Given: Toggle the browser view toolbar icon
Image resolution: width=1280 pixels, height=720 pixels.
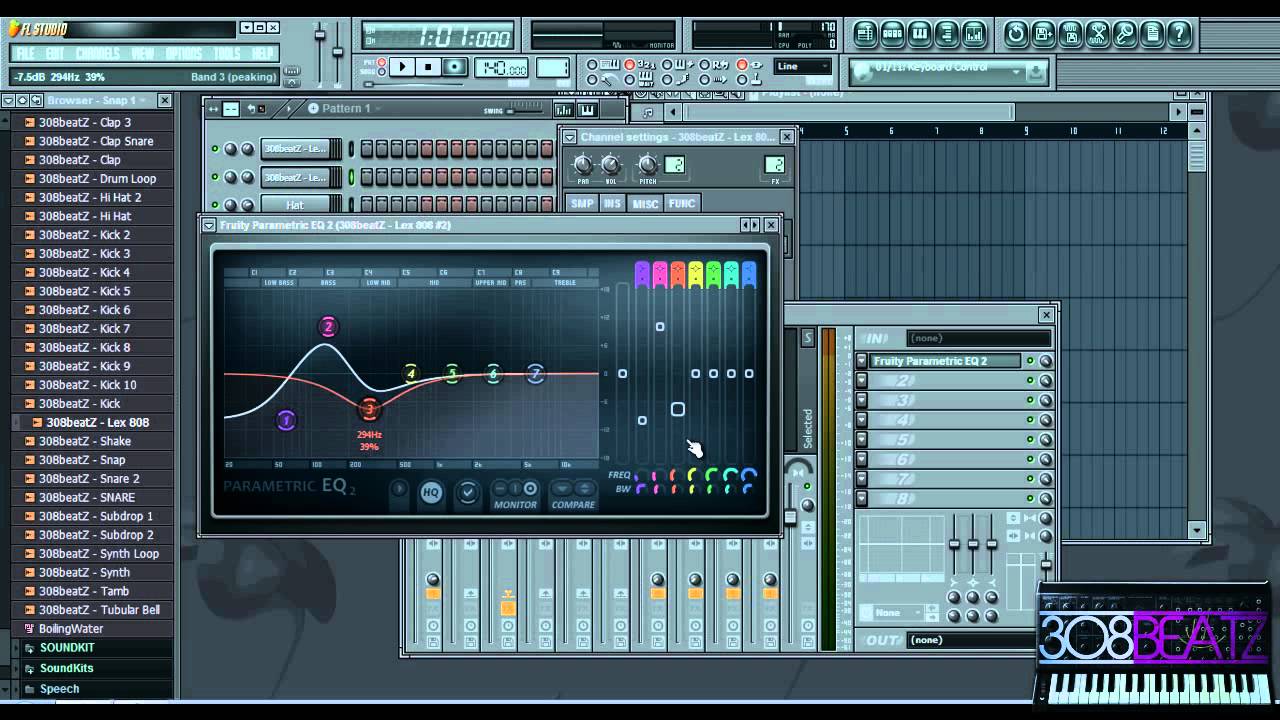Looking at the screenshot, I should click(x=947, y=33).
